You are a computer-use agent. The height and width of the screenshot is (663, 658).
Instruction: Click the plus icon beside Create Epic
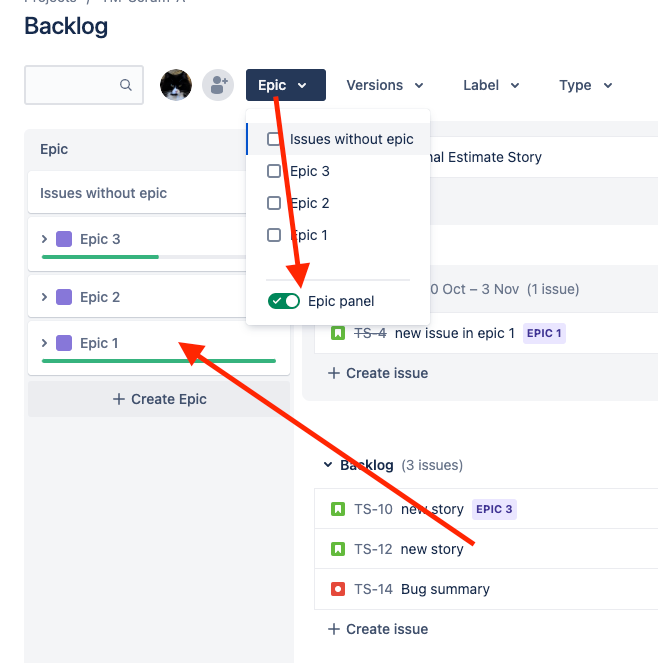pyautogui.click(x=119, y=399)
